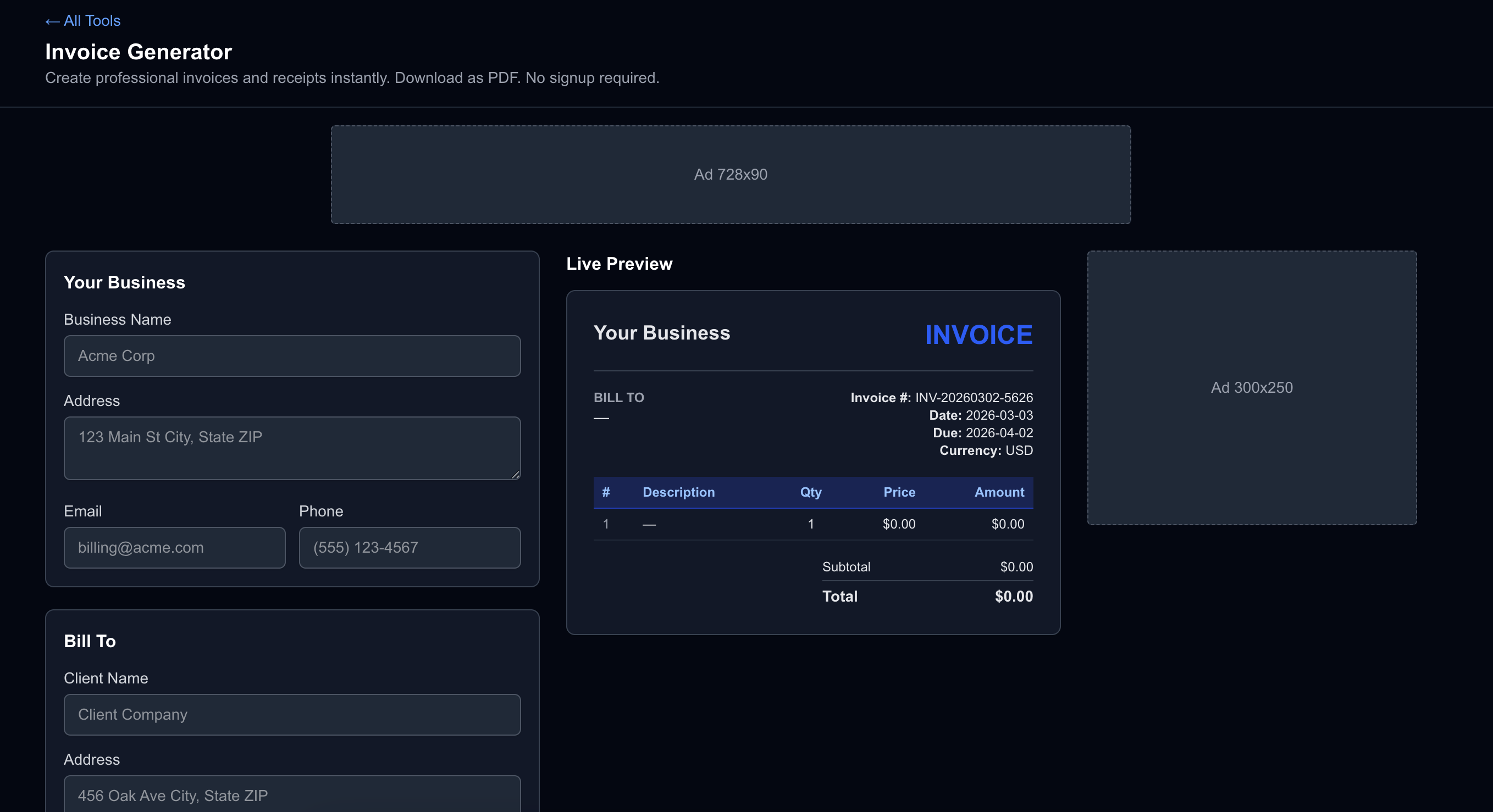Click the Email field showing billing@acme.com placeholder

[x=174, y=547]
